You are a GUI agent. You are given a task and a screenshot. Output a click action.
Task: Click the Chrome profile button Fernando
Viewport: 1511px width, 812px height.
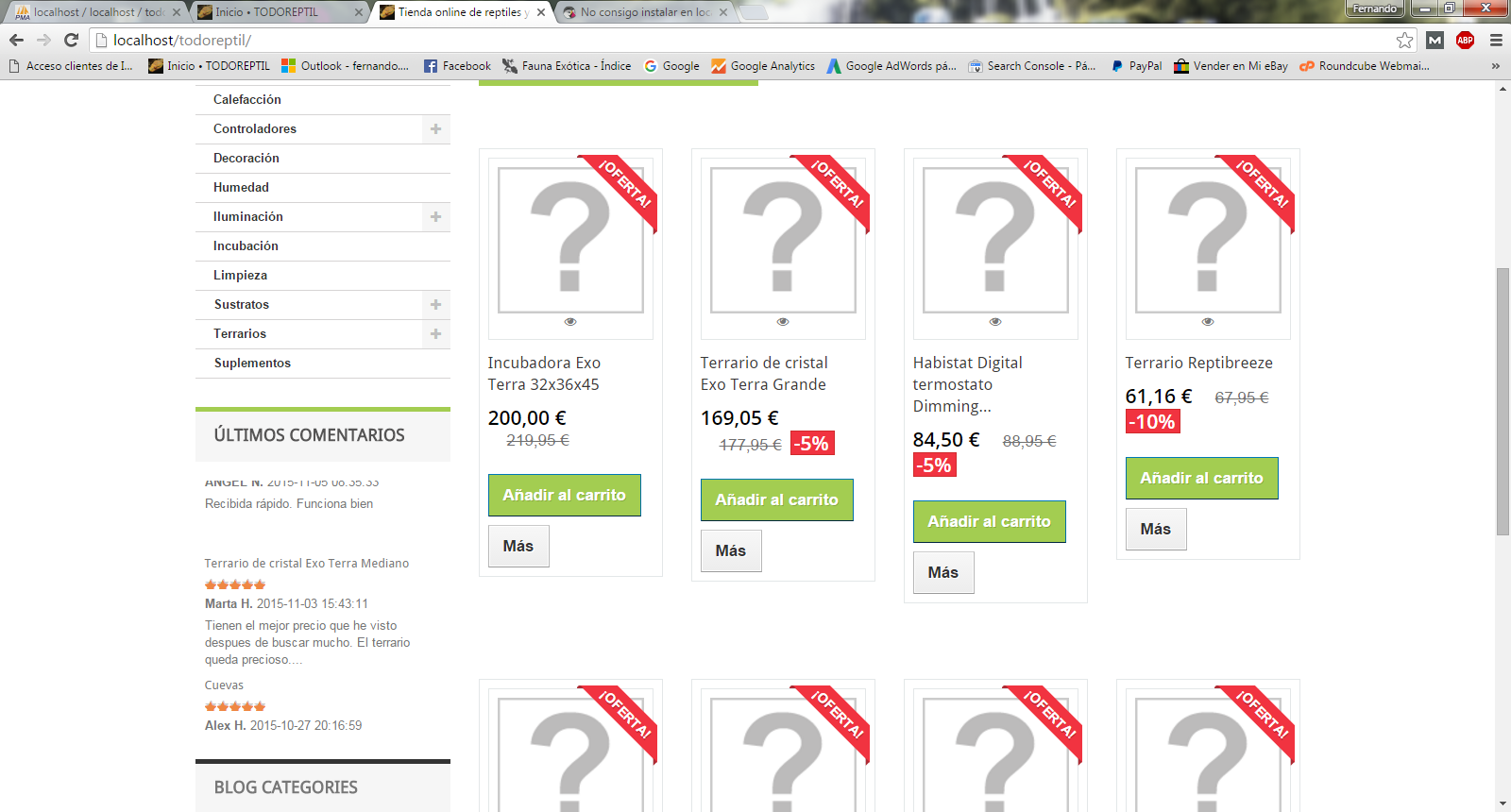click(x=1375, y=8)
